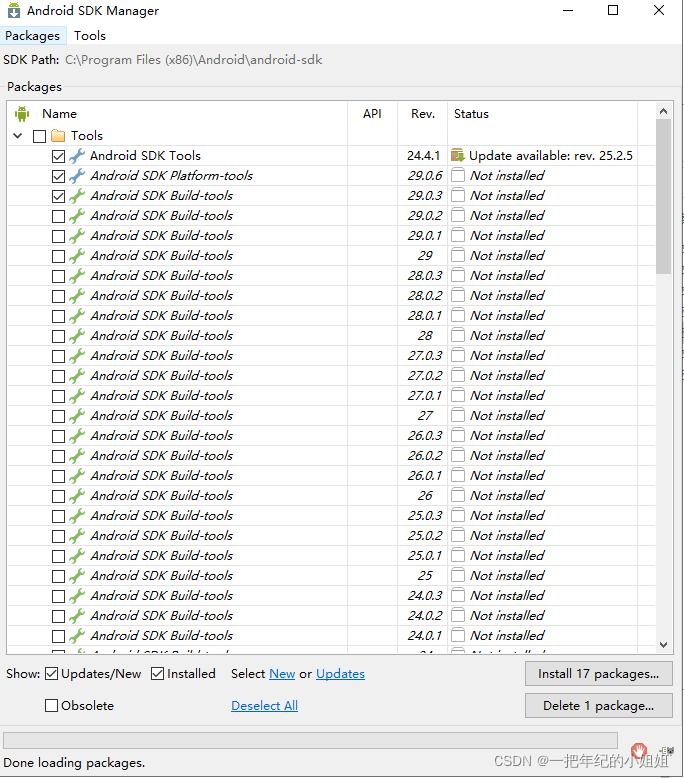Check the Build-tools 29.0.2 checkbox

59,216
